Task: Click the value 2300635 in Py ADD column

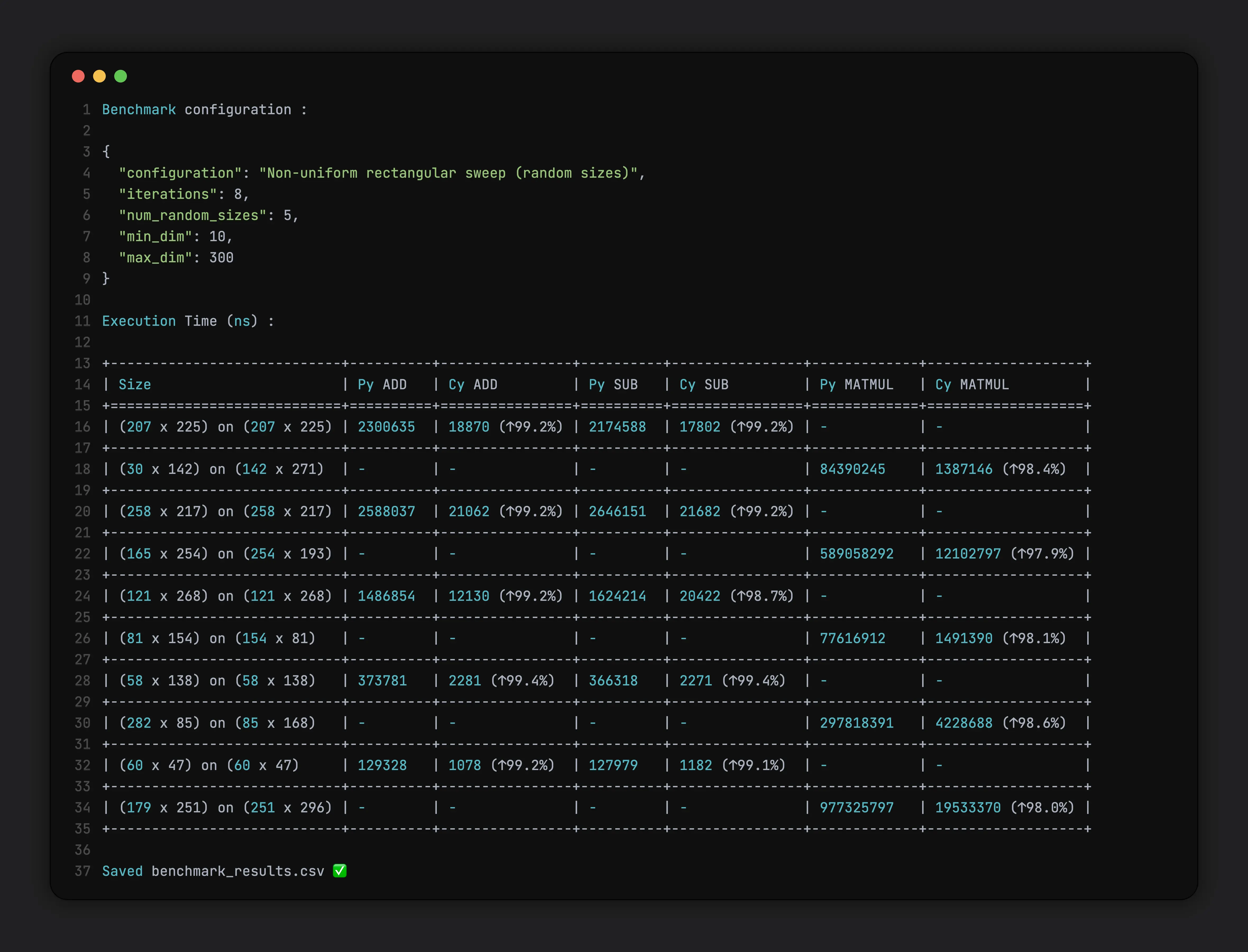Action: 386,427
